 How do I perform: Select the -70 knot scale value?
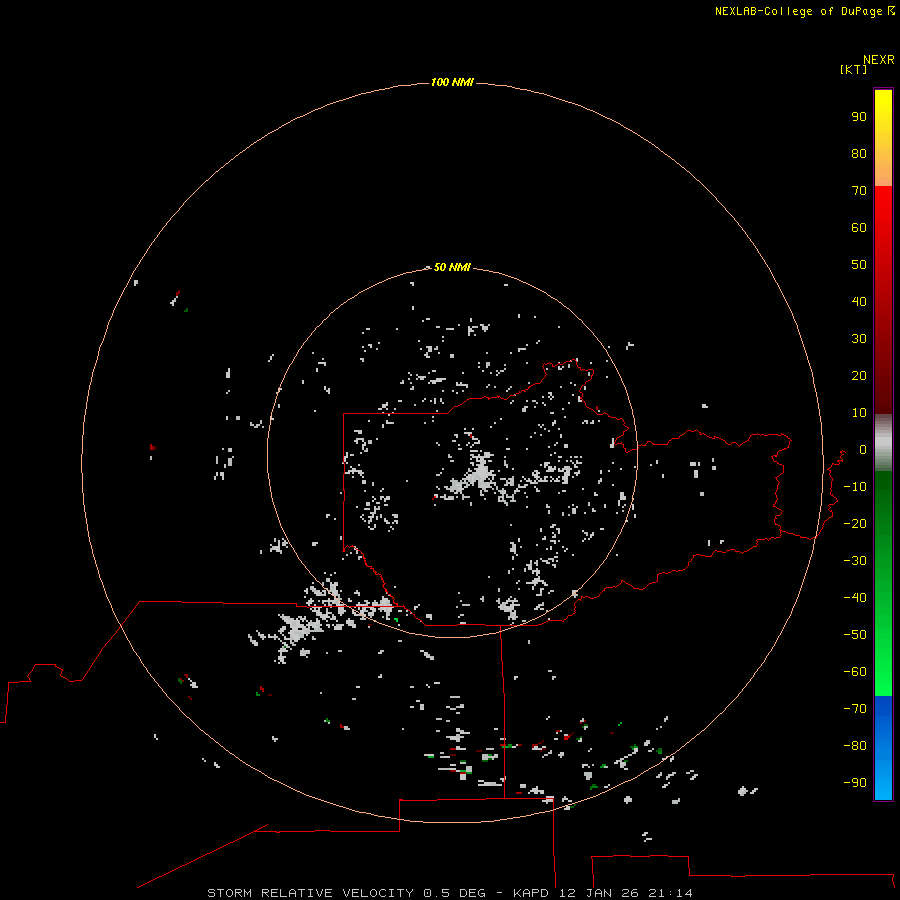pos(855,708)
